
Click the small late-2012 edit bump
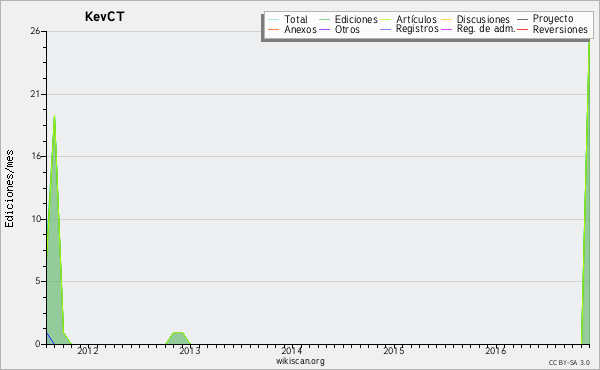click(178, 339)
